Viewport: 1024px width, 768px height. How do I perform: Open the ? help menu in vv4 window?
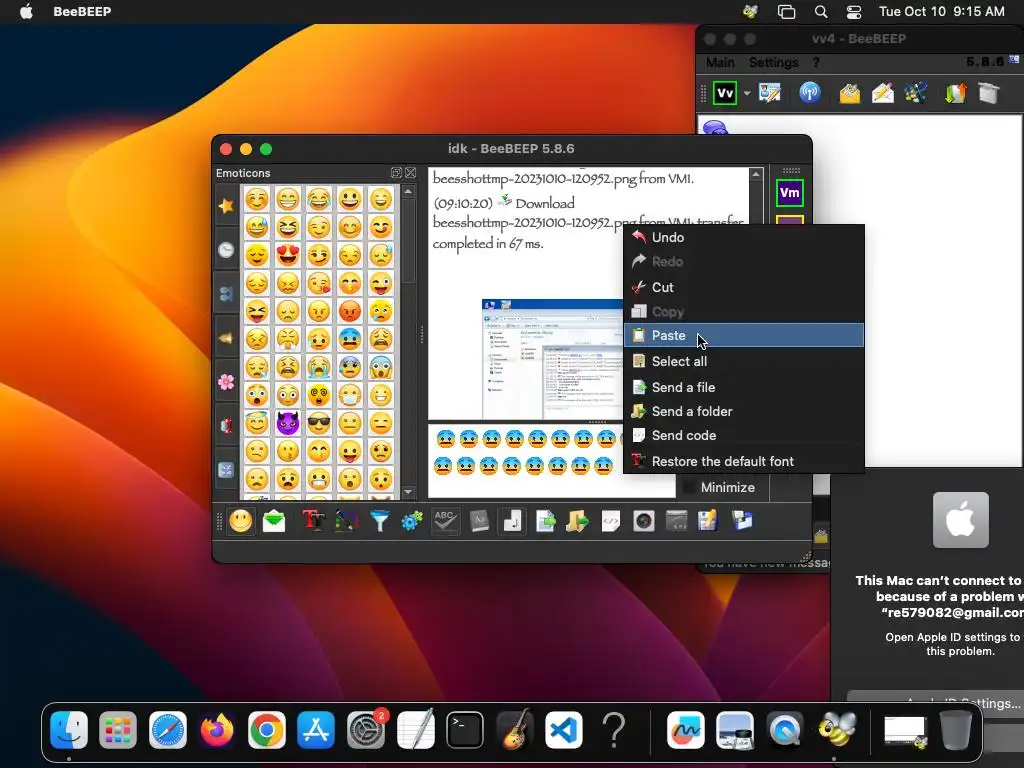pyautogui.click(x=816, y=63)
